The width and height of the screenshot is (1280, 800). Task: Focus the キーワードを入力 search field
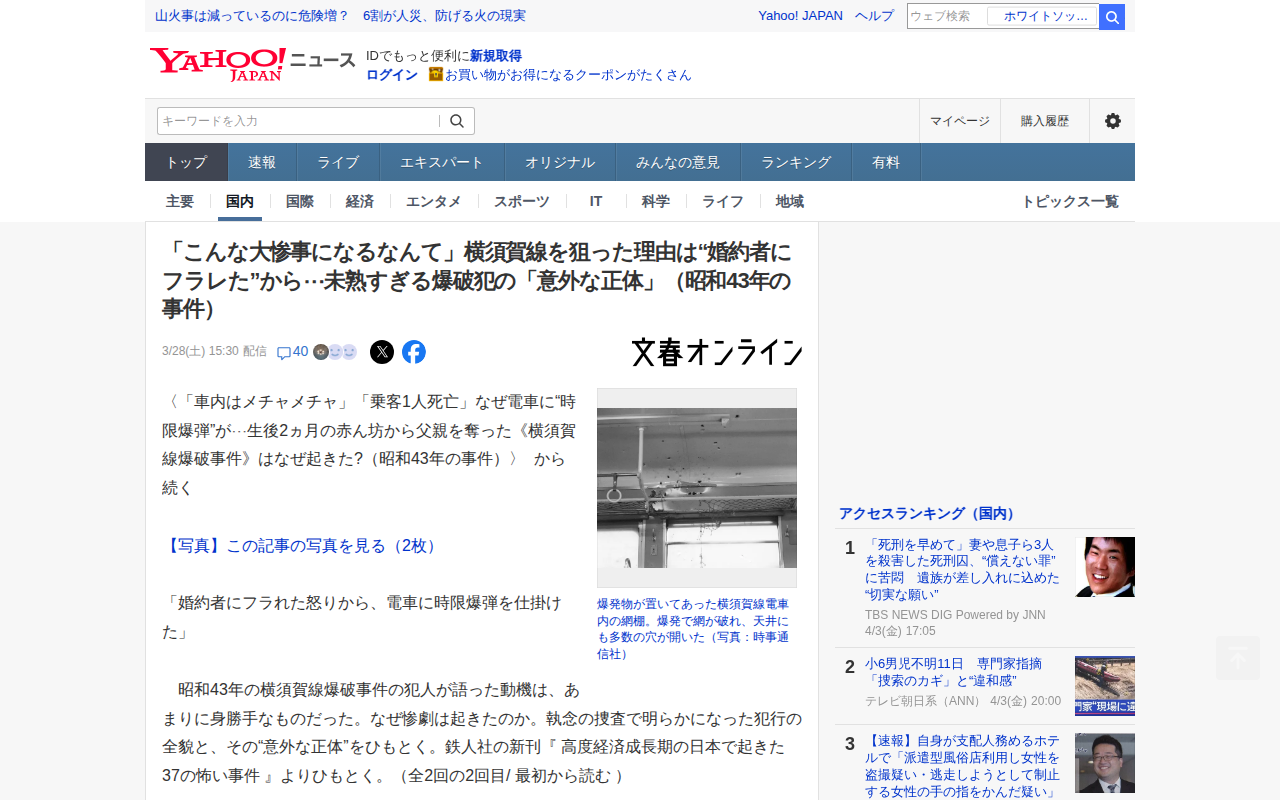(298, 121)
